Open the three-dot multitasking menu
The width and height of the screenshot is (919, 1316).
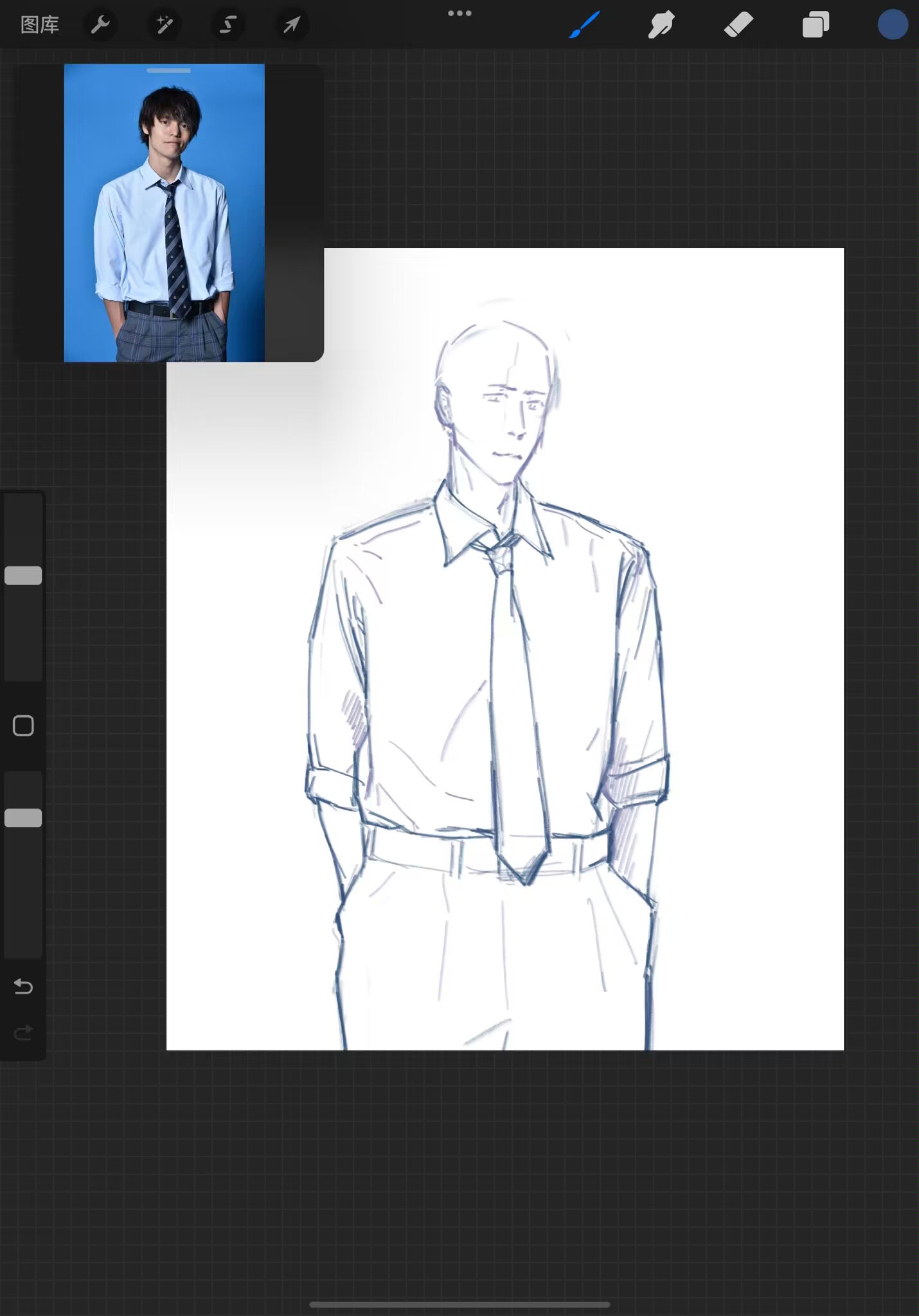(x=459, y=13)
